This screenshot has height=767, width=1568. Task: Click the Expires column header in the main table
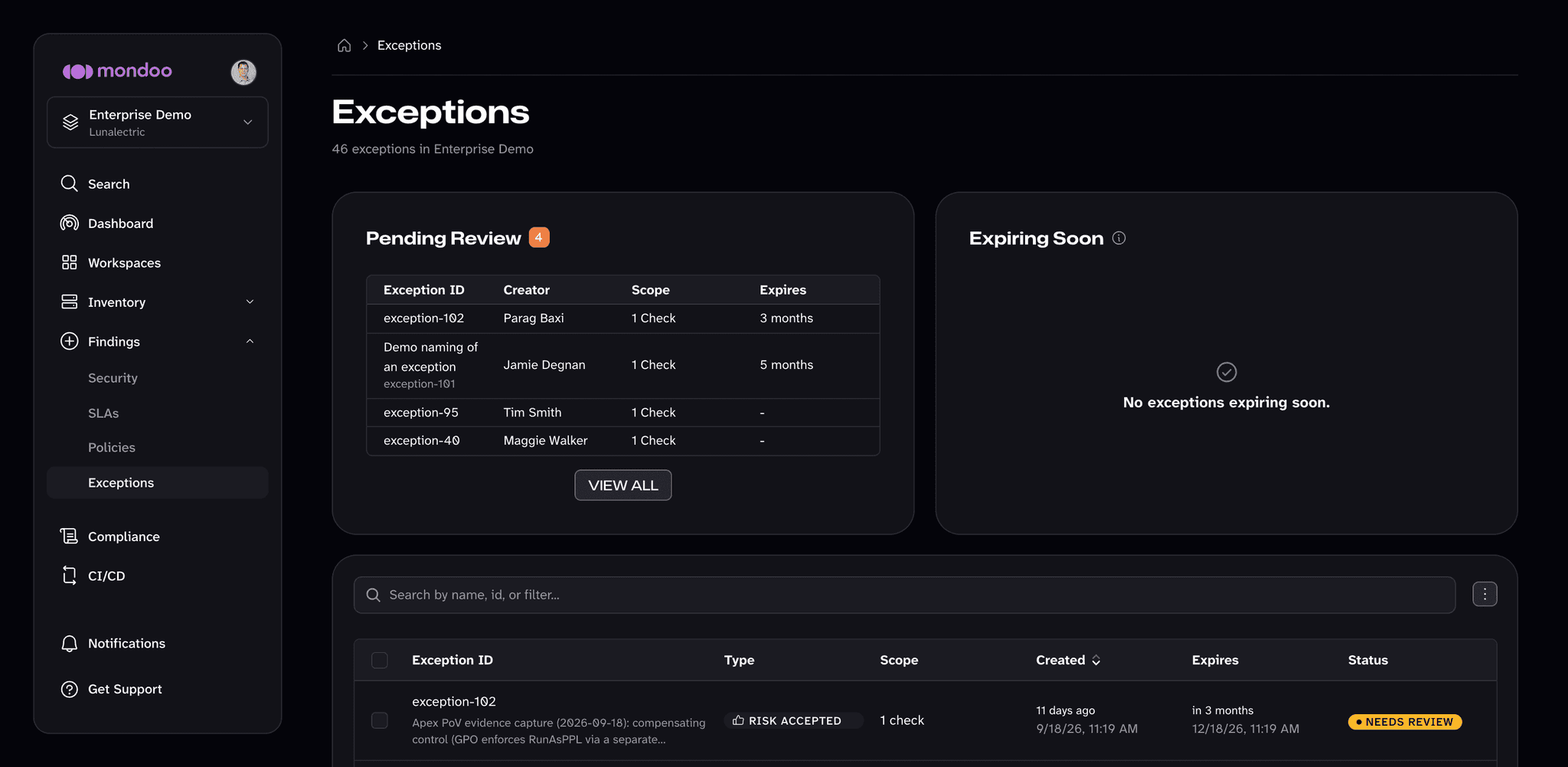tap(1215, 660)
